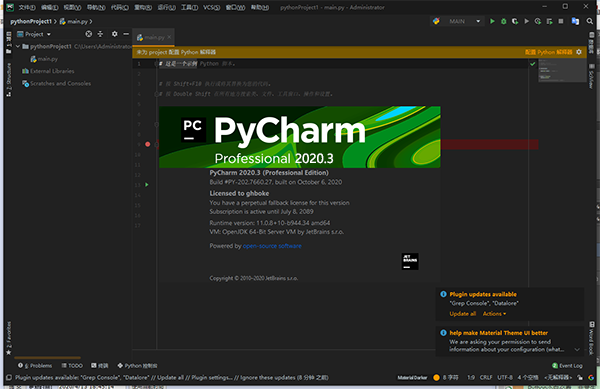Collapse all using the Project panel arrows icon

(x=100, y=34)
